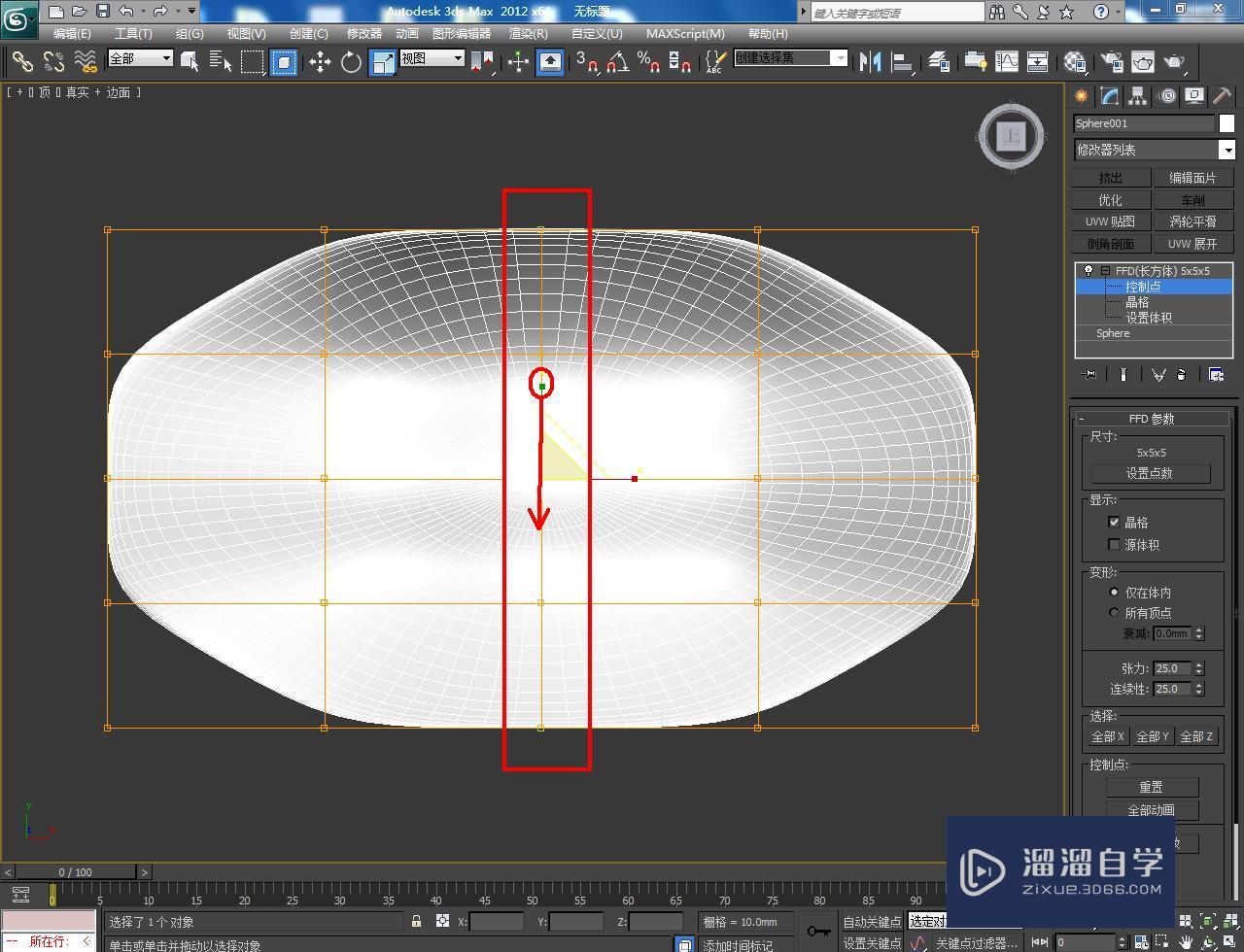Click the 设置点数 button in FFD parameters

pos(1152,473)
